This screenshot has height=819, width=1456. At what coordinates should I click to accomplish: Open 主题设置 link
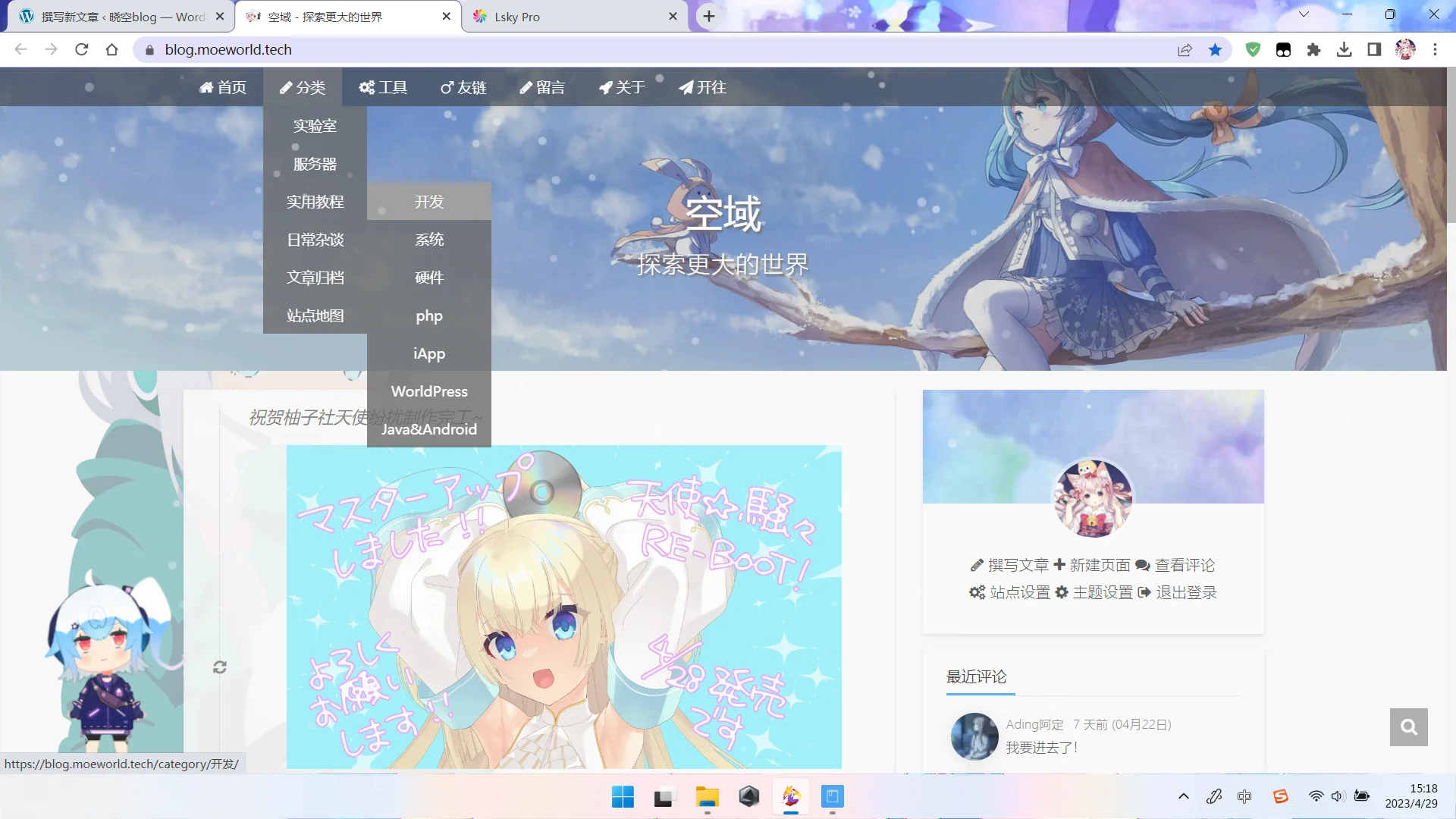(1094, 592)
